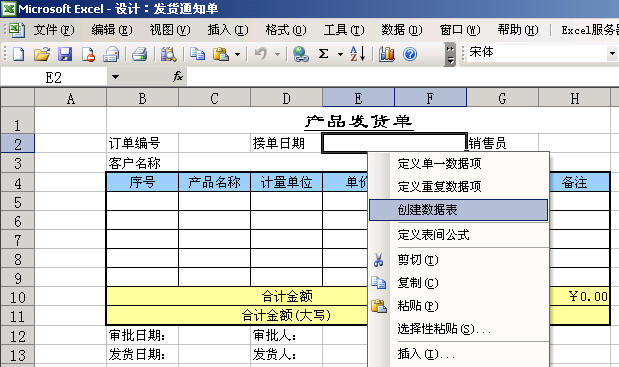Open the 窗口(W) menu
This screenshot has height=367, width=619.
(x=460, y=30)
